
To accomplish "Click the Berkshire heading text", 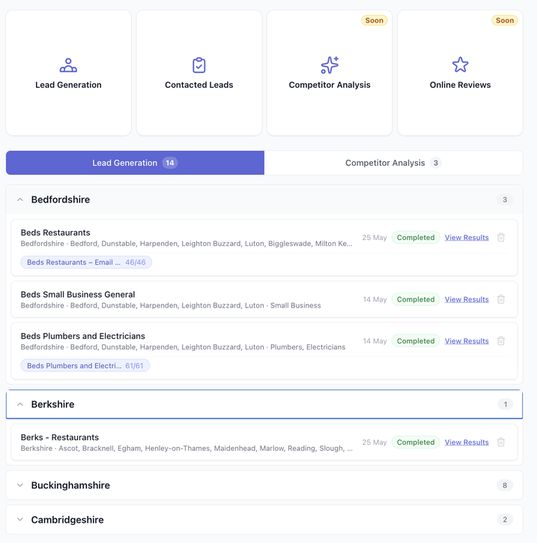I will (53, 404).
